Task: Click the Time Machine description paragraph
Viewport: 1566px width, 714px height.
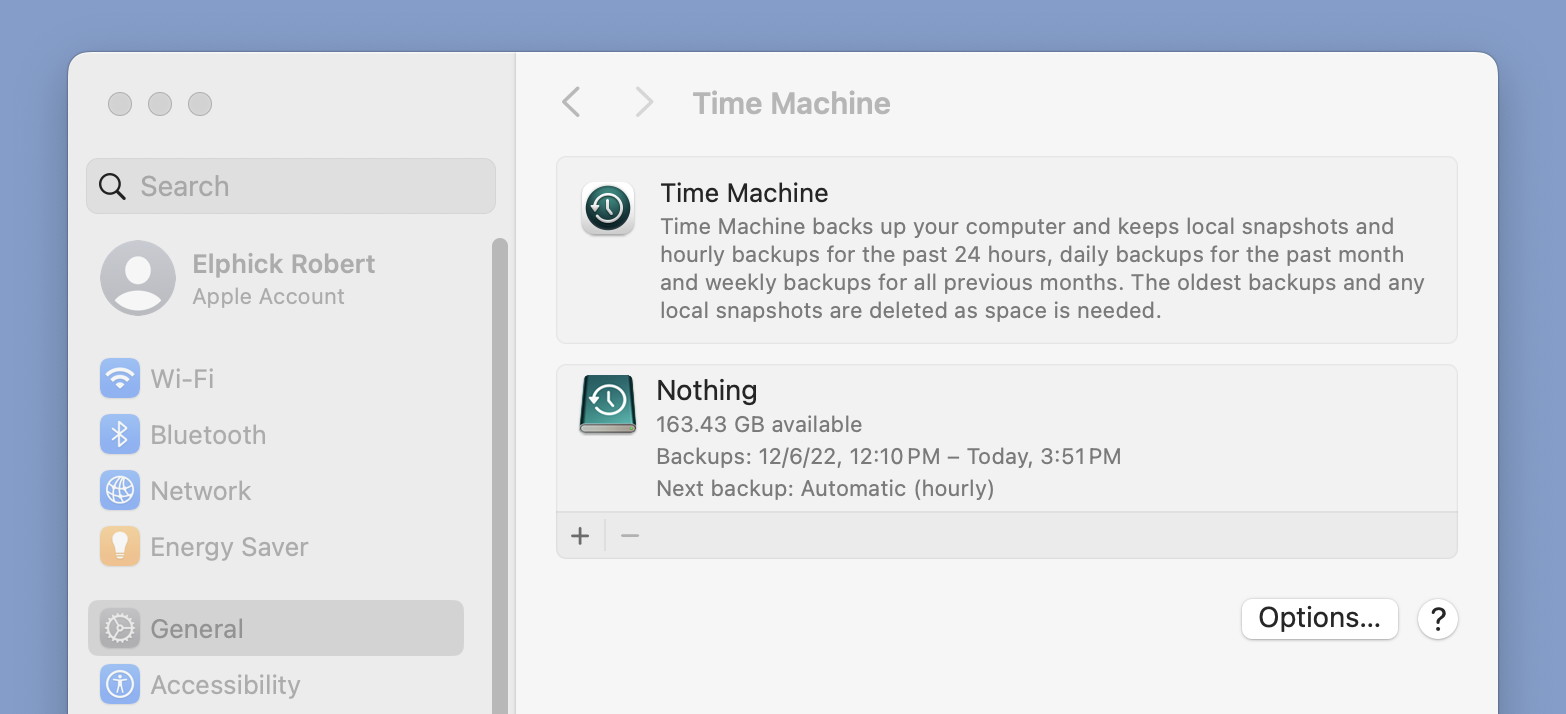Action: [1042, 268]
